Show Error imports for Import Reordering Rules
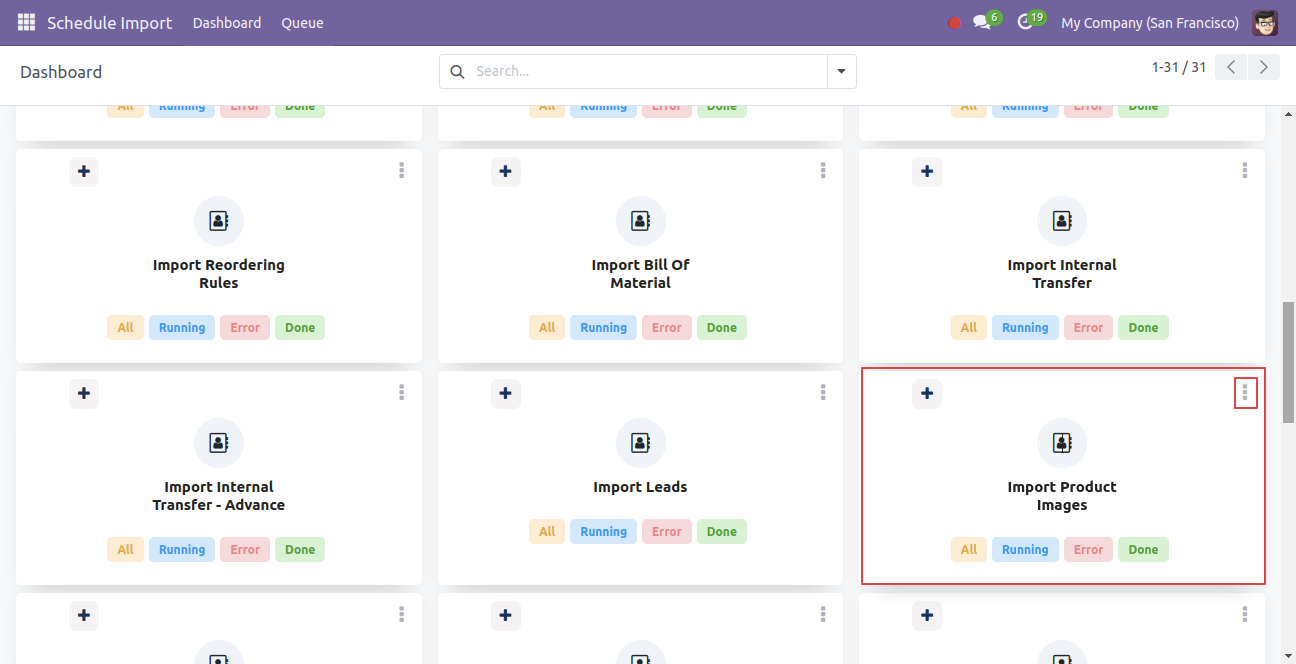The height and width of the screenshot is (664, 1296). (245, 328)
